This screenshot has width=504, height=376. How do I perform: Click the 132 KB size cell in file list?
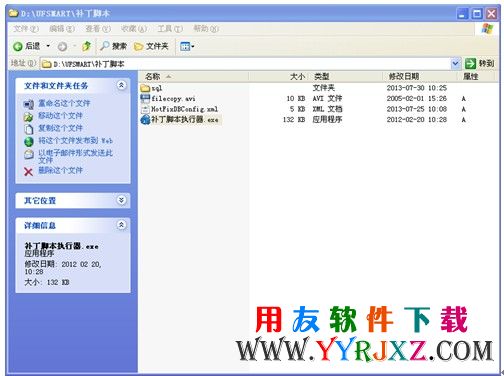point(294,119)
